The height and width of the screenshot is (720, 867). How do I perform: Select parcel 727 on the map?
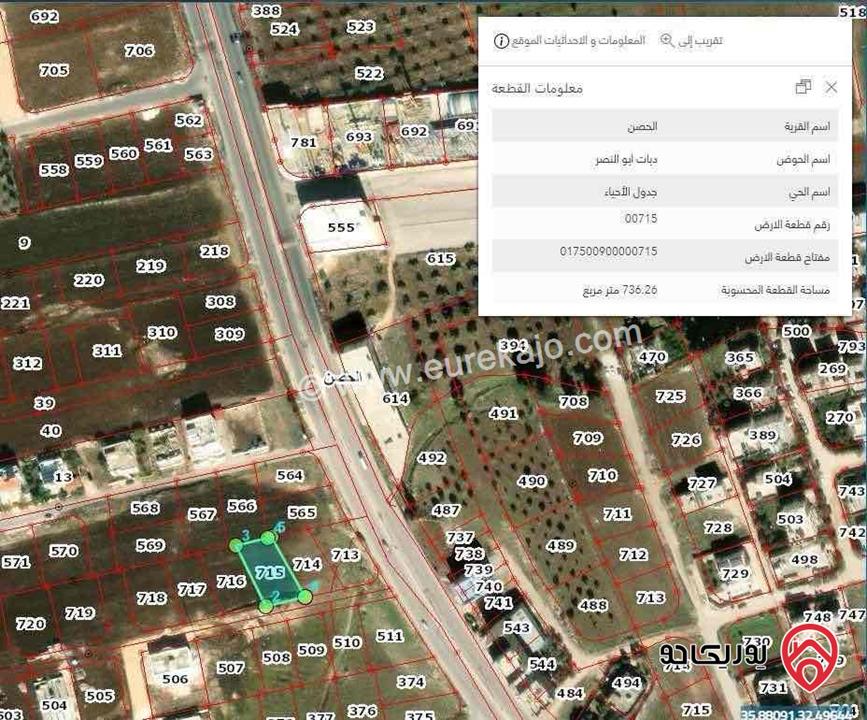[x=702, y=484]
